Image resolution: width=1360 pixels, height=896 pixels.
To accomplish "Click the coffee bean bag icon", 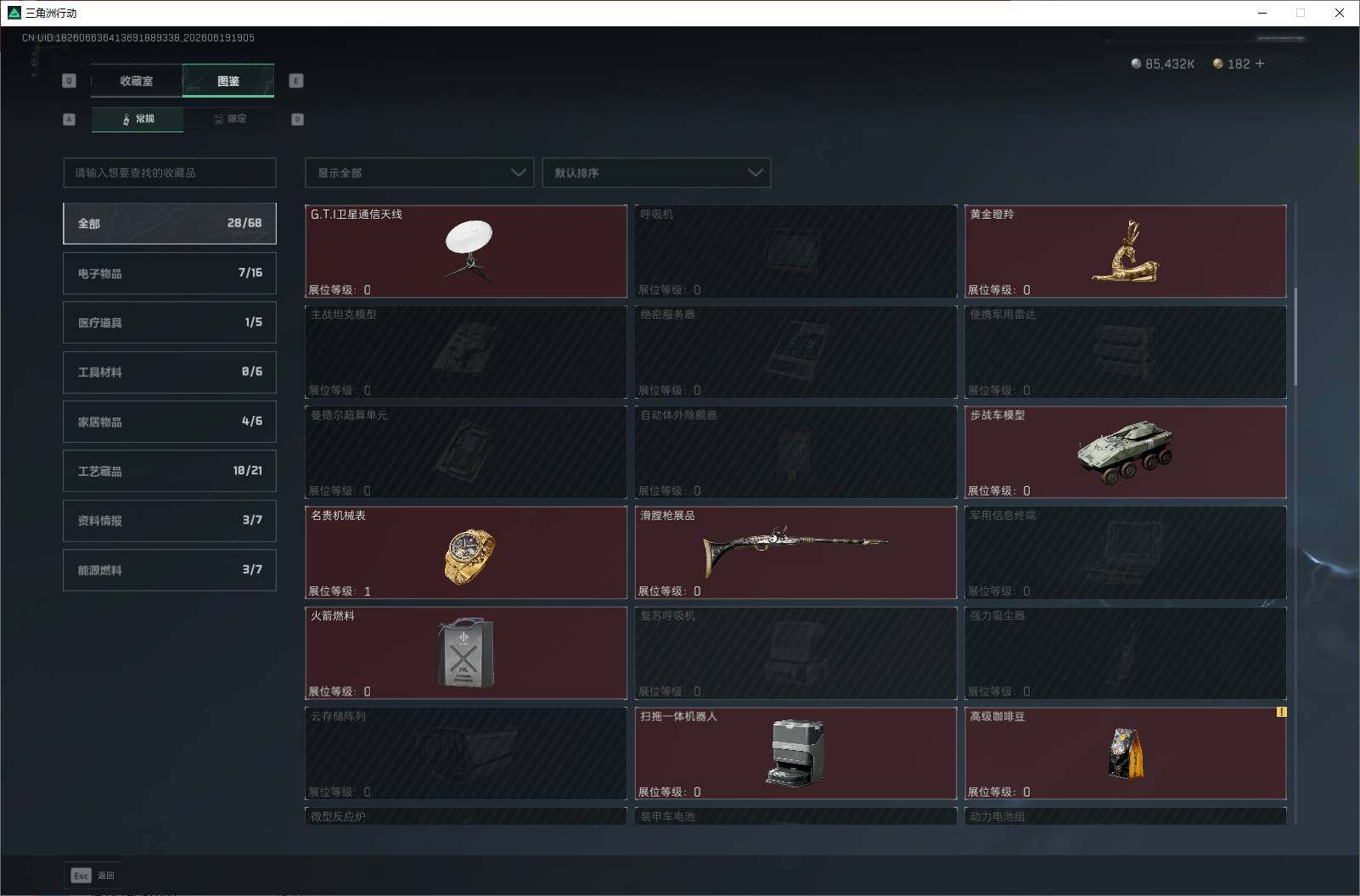I will point(1126,753).
